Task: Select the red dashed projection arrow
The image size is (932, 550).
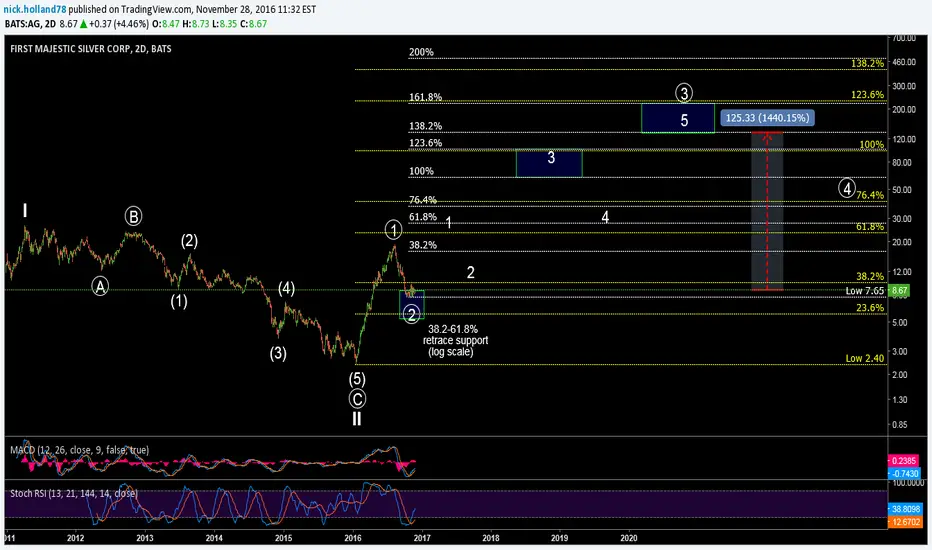Action: (767, 211)
